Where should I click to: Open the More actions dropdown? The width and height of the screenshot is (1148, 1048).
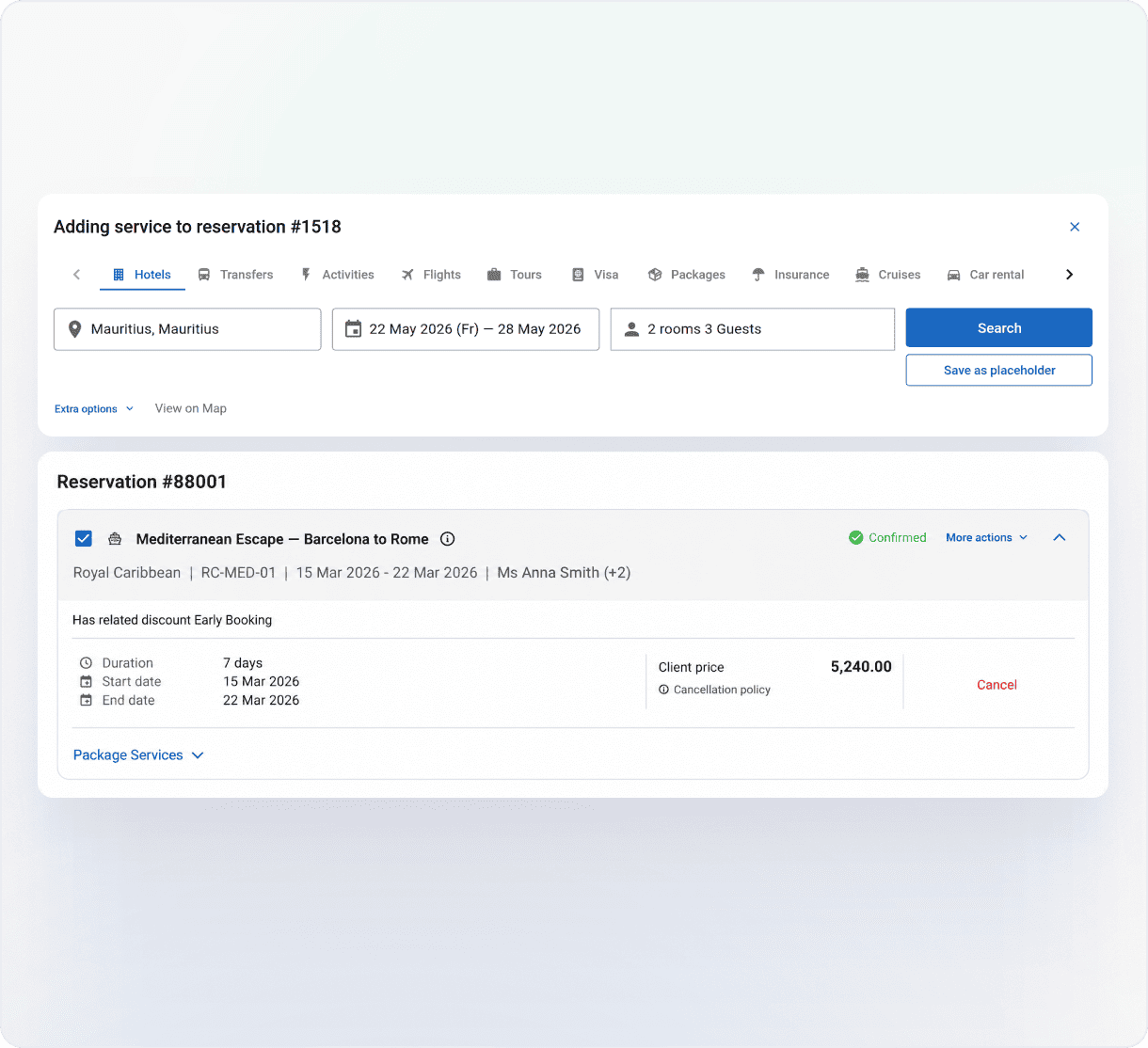pos(987,537)
